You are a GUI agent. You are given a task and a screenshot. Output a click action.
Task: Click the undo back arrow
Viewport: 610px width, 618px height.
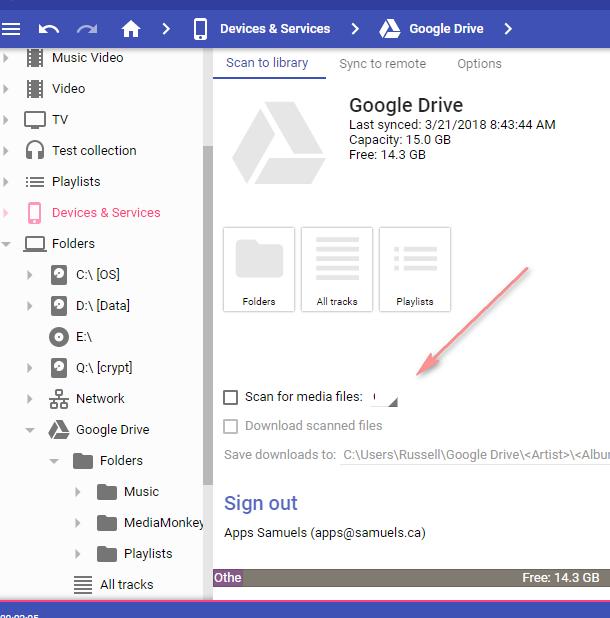click(49, 29)
